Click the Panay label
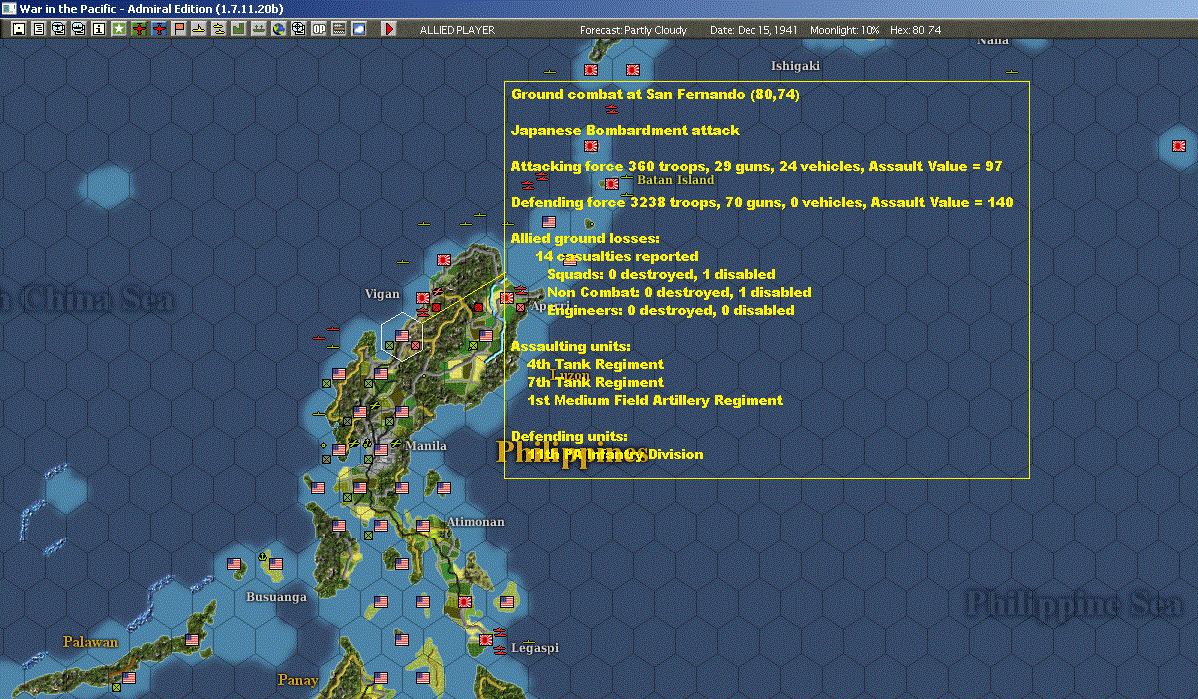1198x699 pixels. [298, 680]
